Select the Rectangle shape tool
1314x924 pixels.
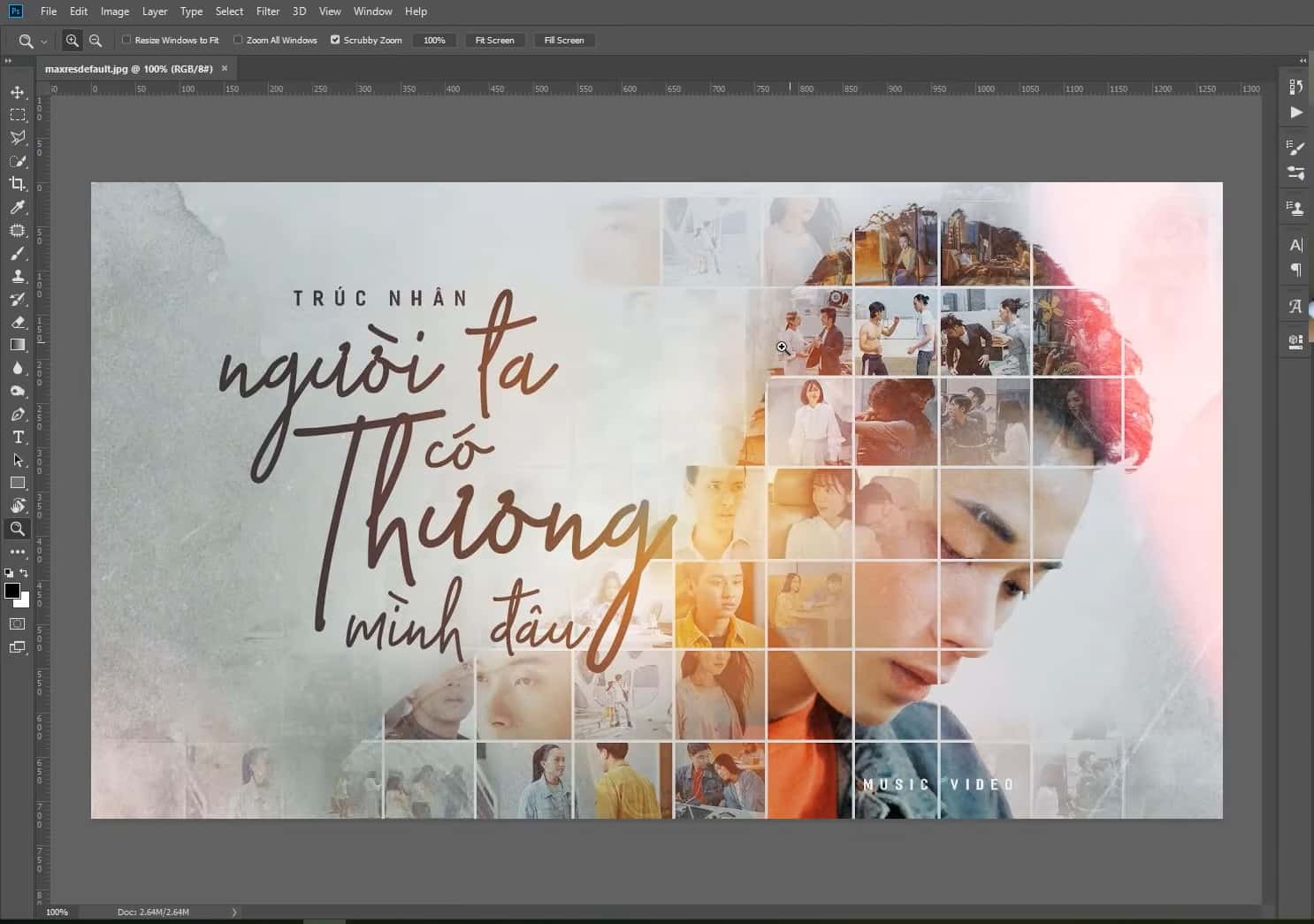point(18,483)
